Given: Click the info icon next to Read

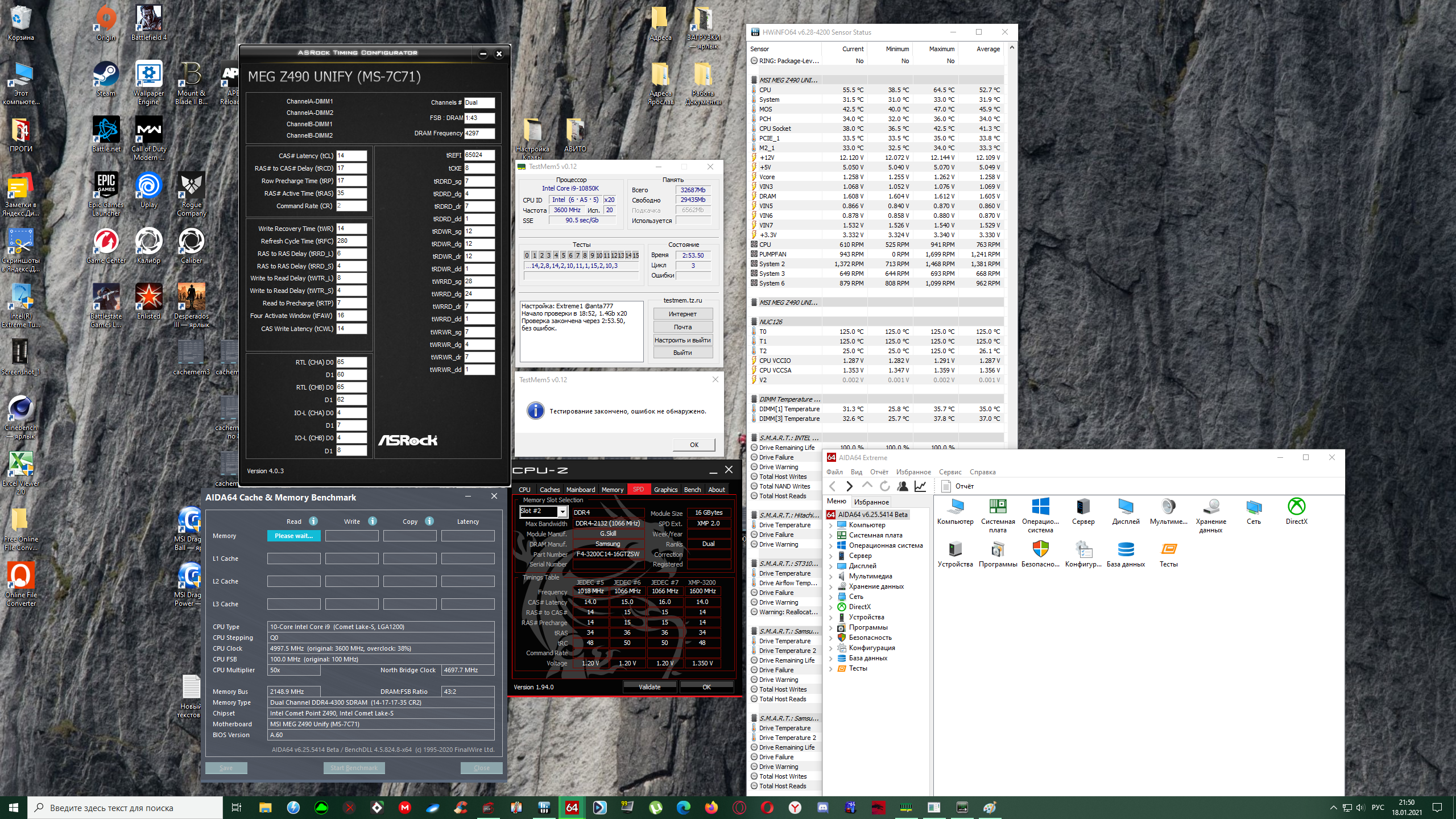Looking at the screenshot, I should point(313,522).
